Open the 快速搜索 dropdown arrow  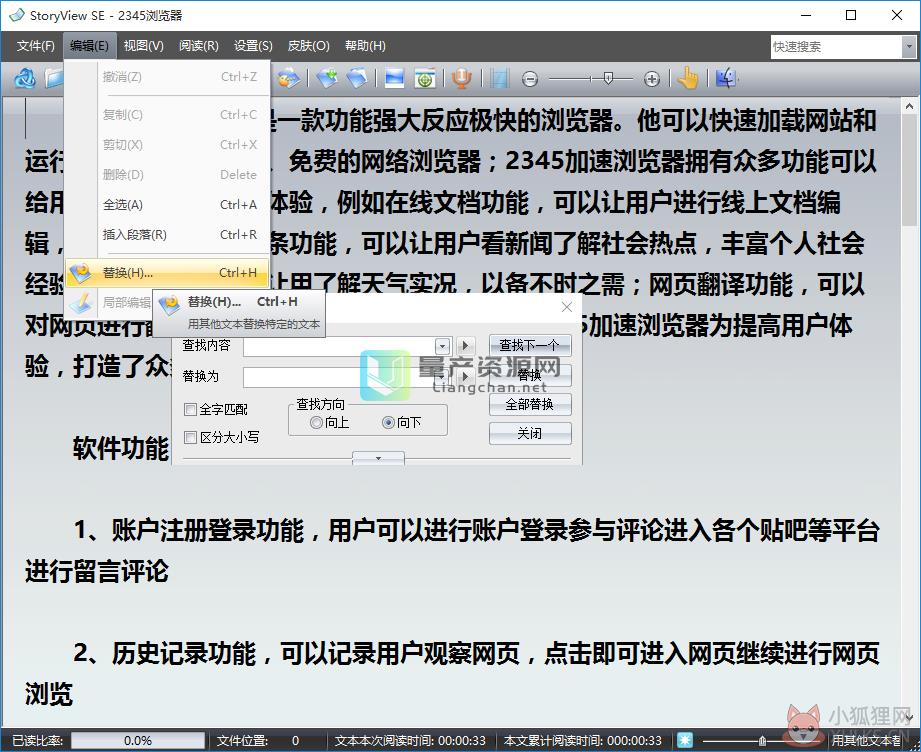[909, 46]
